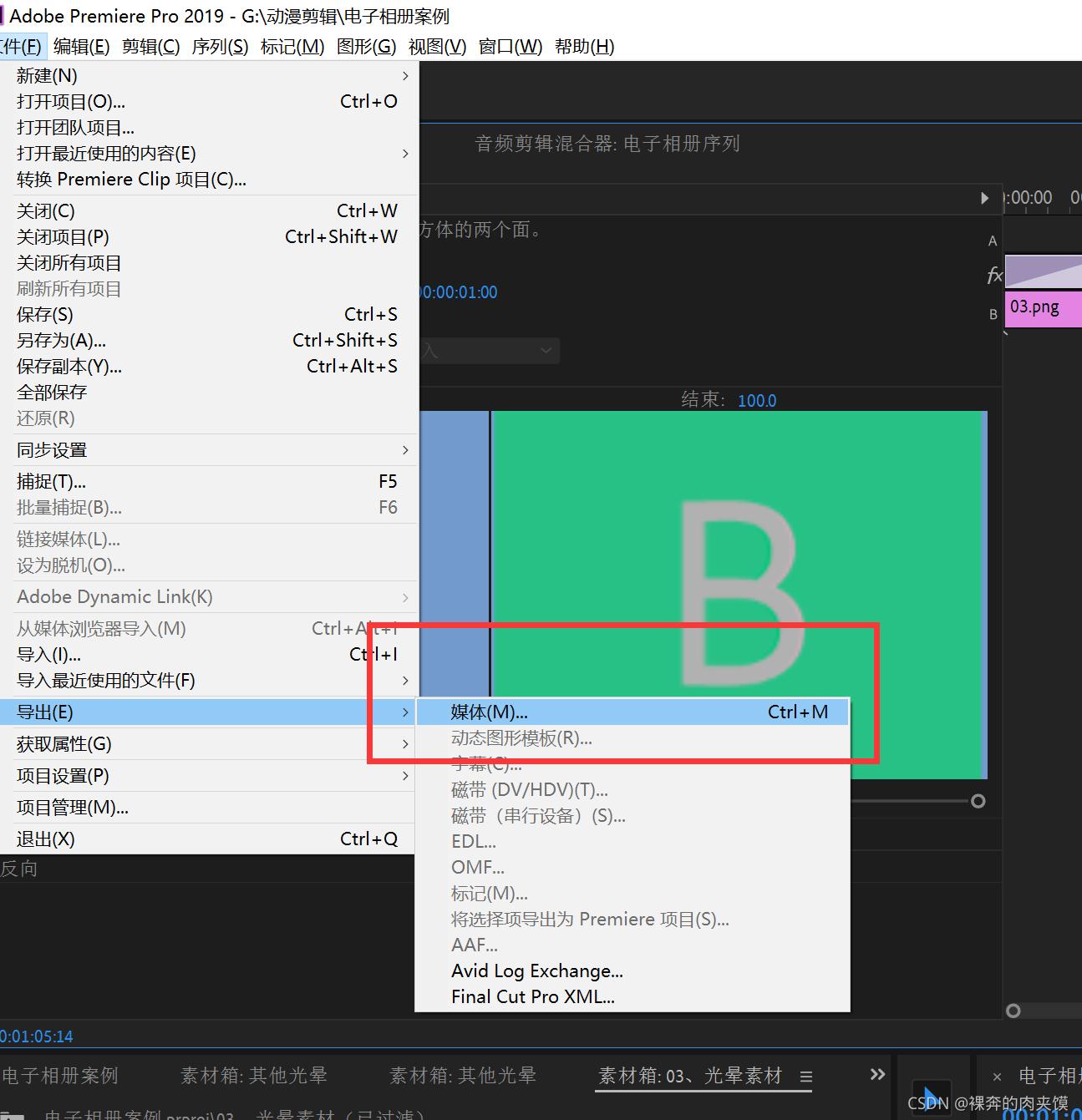Expand the 同步设置 submenu
Viewport: 1082px width, 1120px height.
208,450
